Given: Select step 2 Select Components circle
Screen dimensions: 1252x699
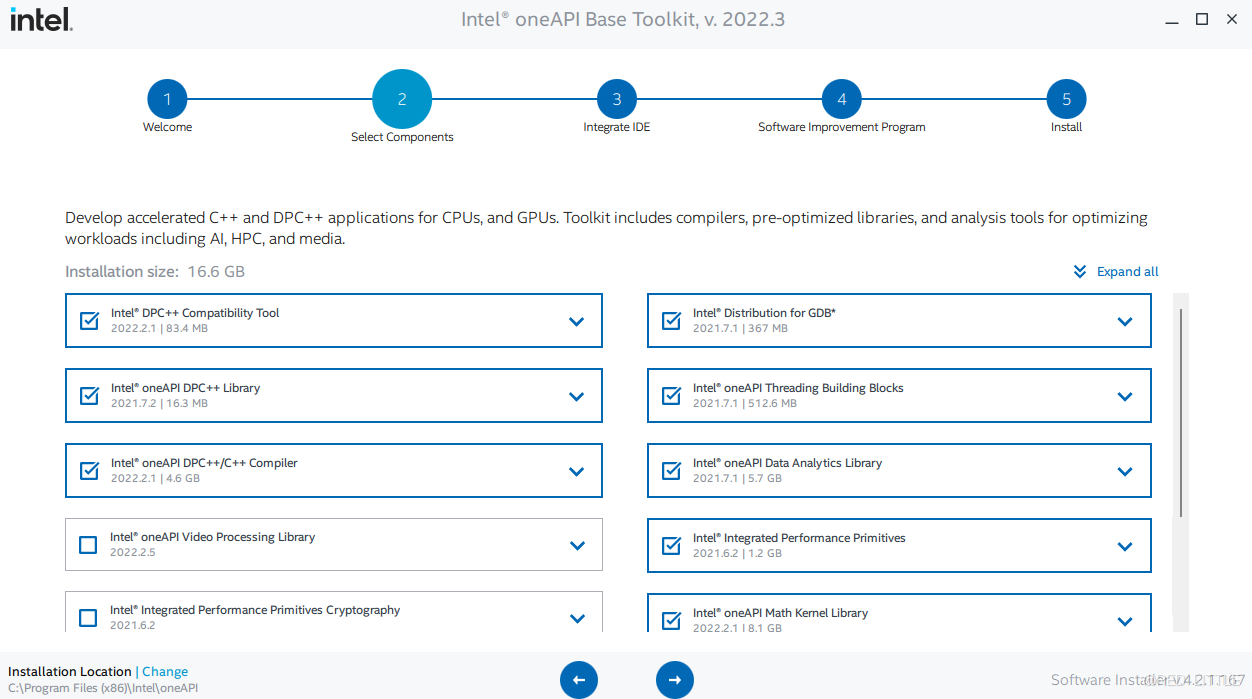Looking at the screenshot, I should 402,99.
